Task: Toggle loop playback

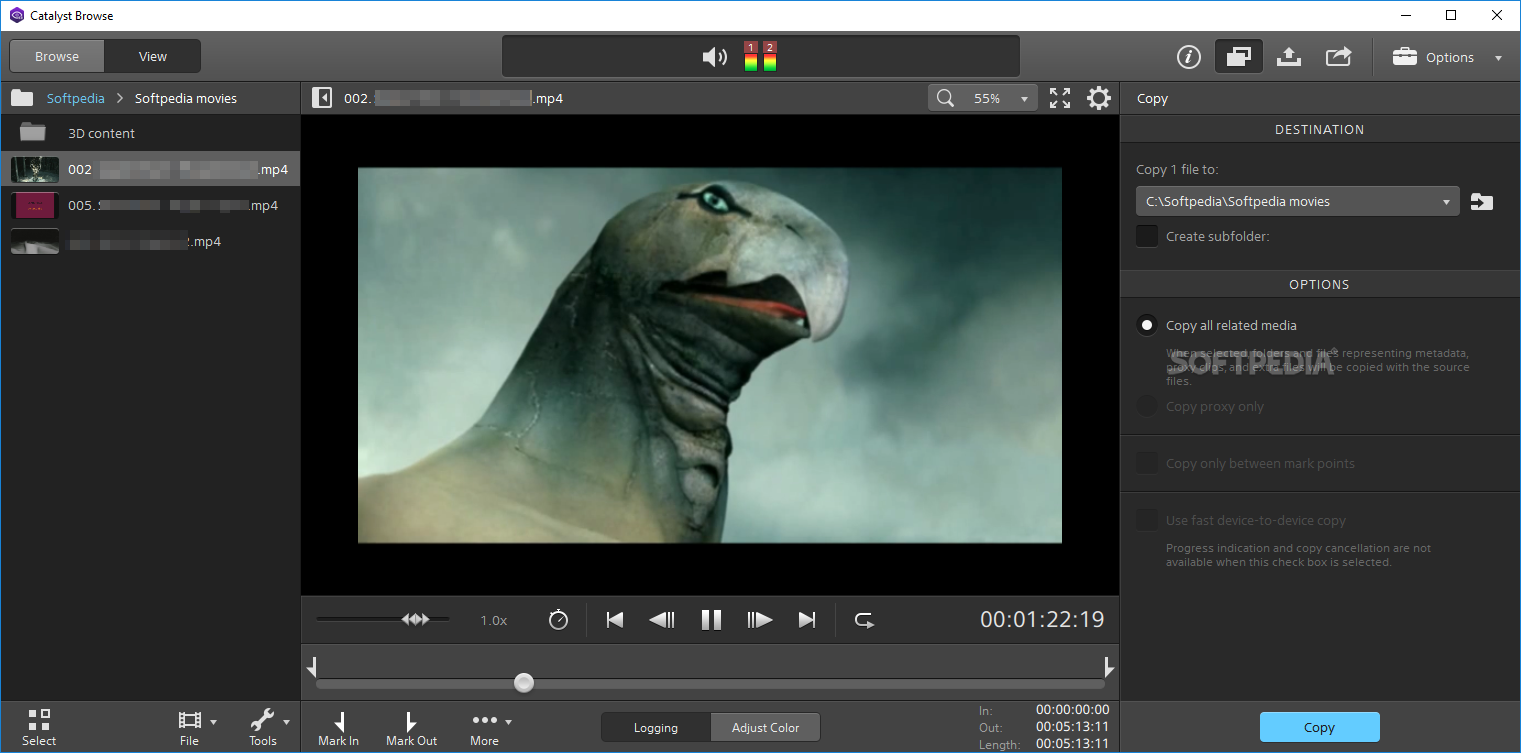Action: 864,620
